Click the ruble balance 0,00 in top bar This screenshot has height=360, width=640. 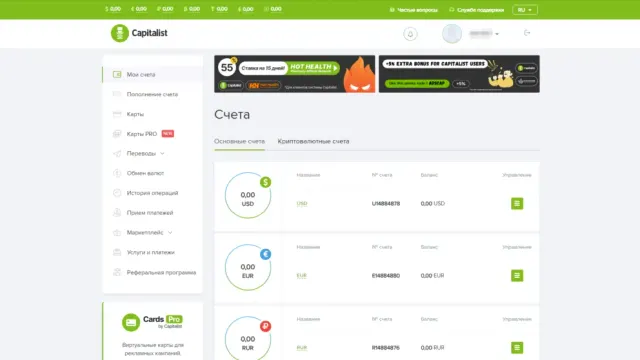[x=165, y=9]
